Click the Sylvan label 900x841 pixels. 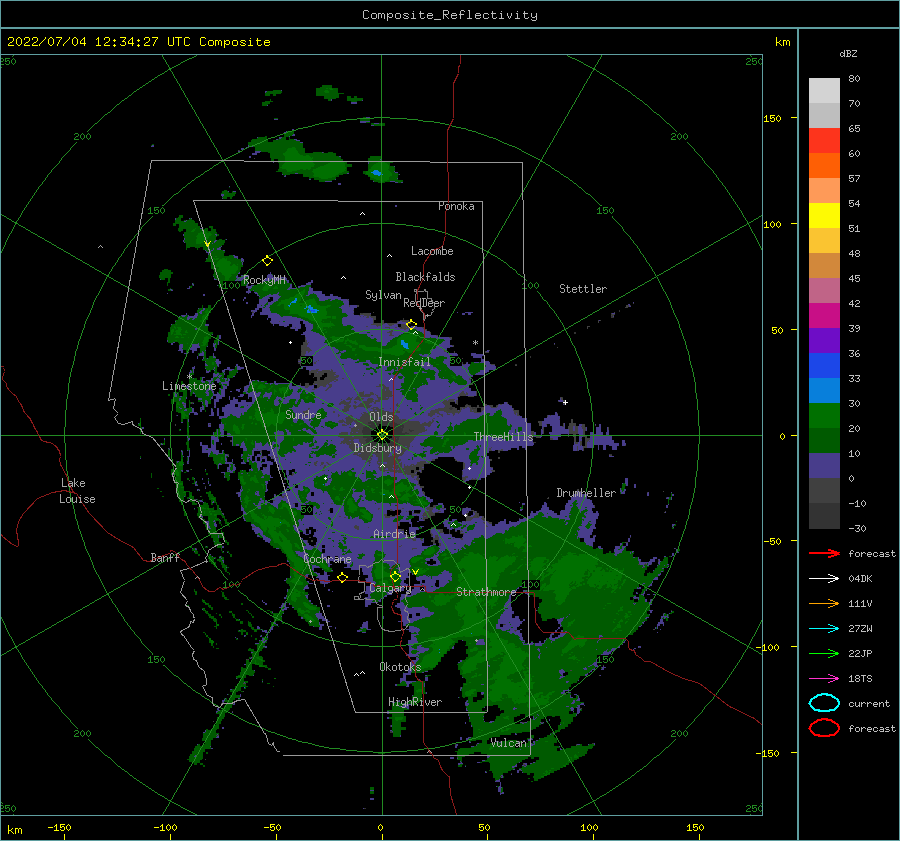pyautogui.click(x=383, y=295)
